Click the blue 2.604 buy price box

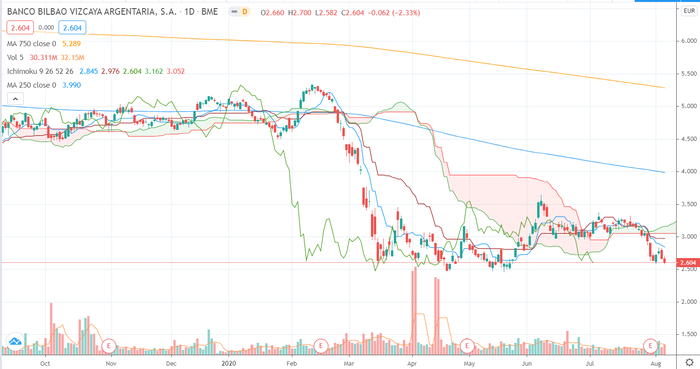coord(72,28)
